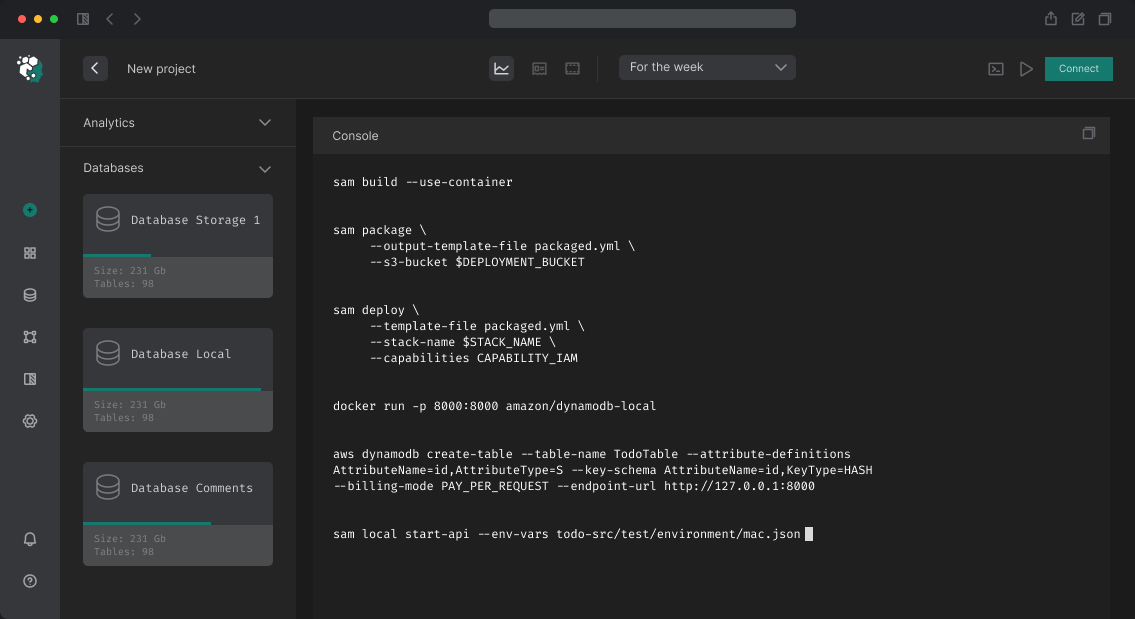1135x619 pixels.
Task: Open the node connections icon in sidebar
Action: click(30, 337)
